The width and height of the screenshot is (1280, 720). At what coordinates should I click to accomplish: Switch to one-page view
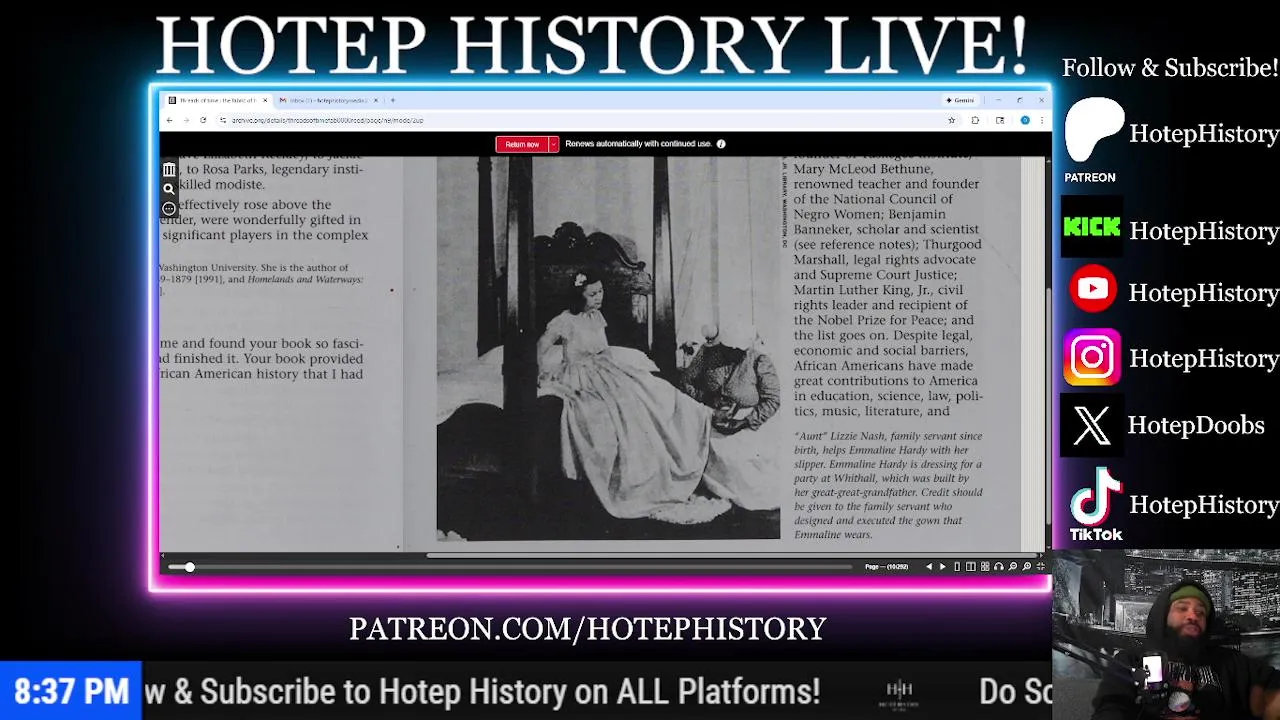pyautogui.click(x=956, y=567)
